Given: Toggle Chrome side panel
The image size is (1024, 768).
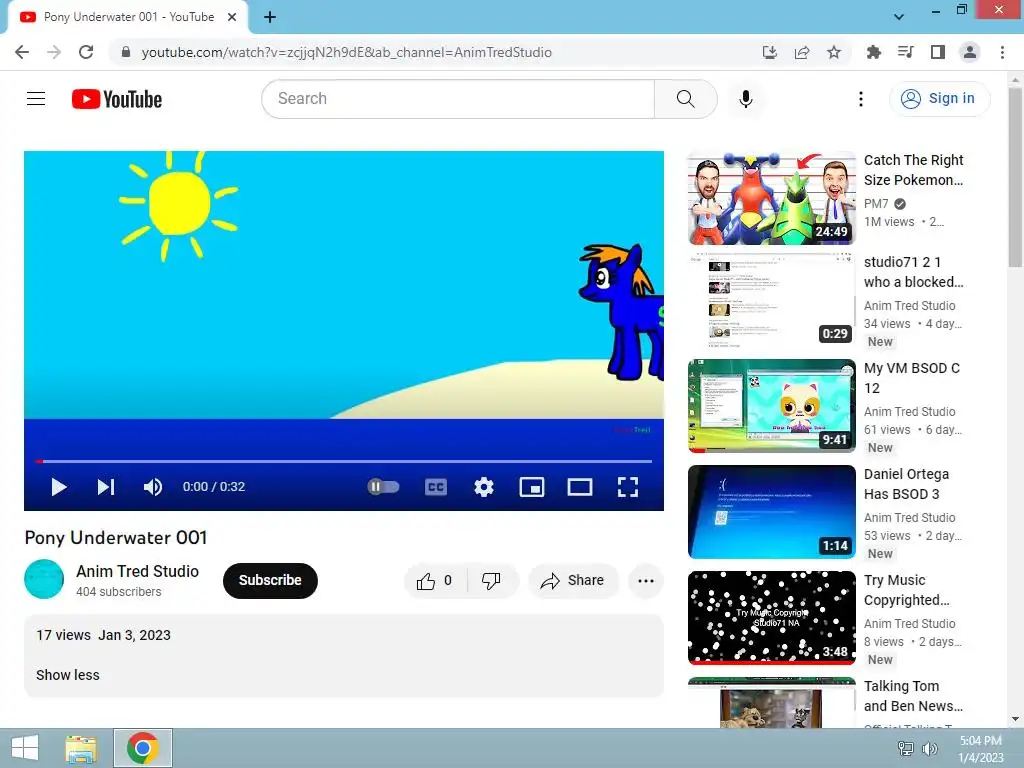Looking at the screenshot, I should tap(938, 52).
